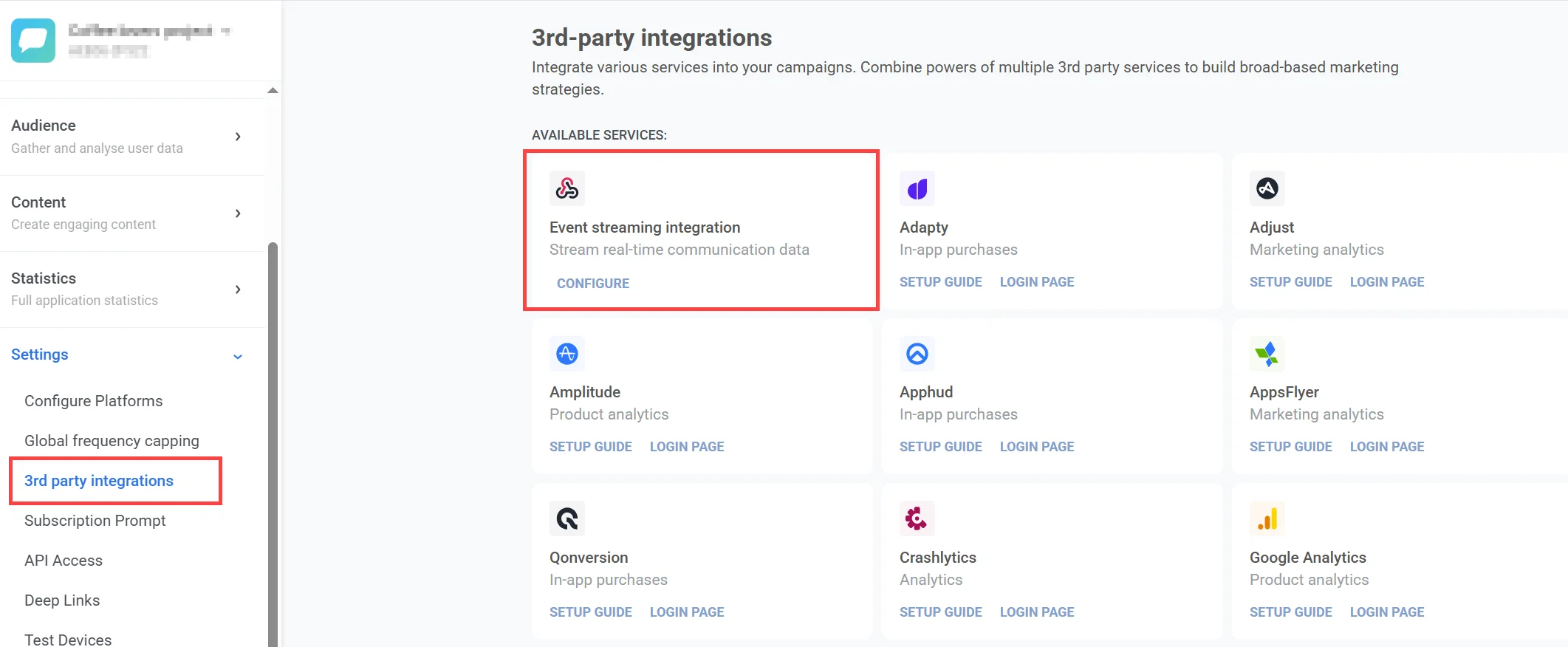Screen dimensions: 1568x647
Task: Open Amplitude LOGIN PAGE link
Action: 687,447
